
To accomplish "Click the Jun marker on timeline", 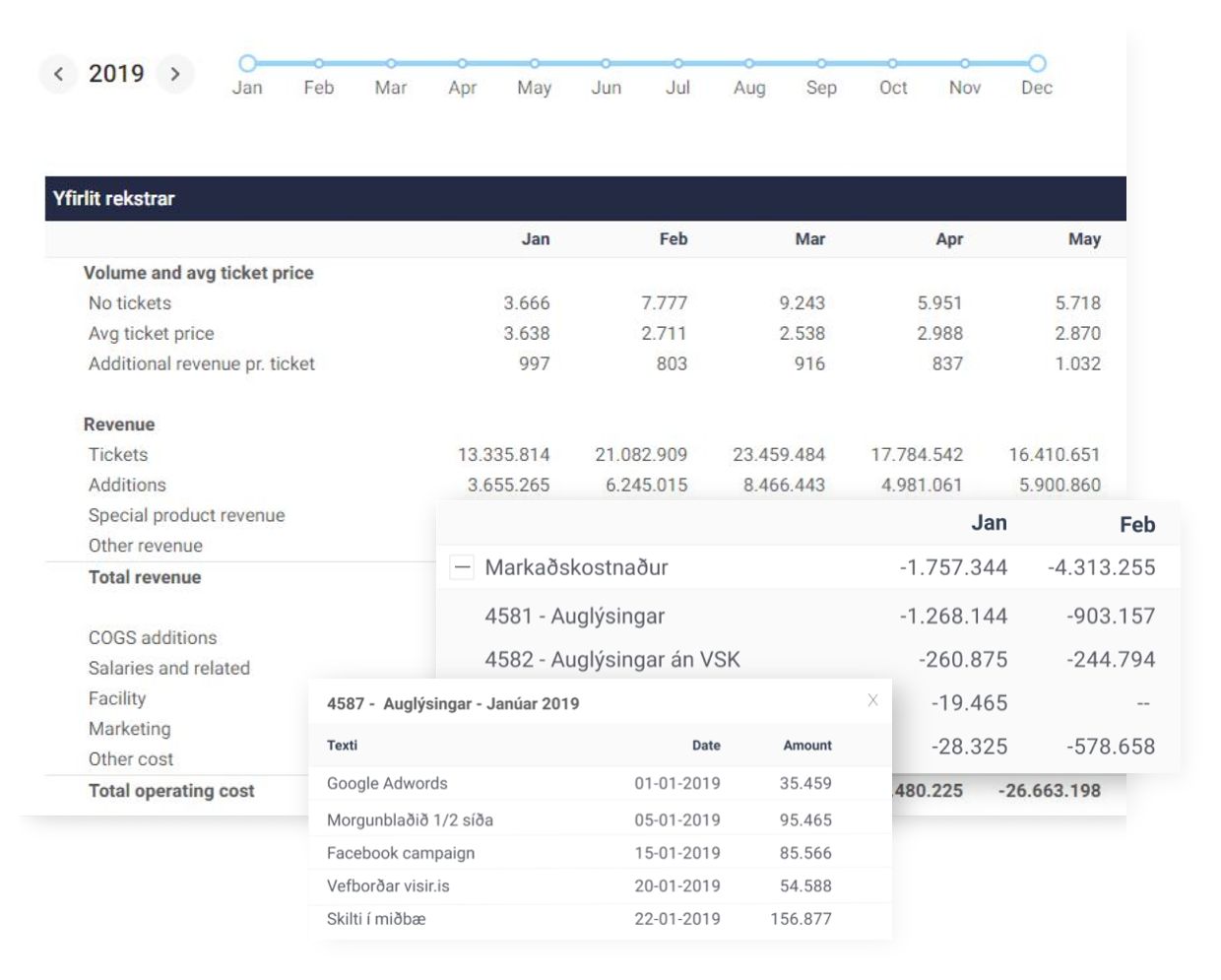I will [x=606, y=63].
